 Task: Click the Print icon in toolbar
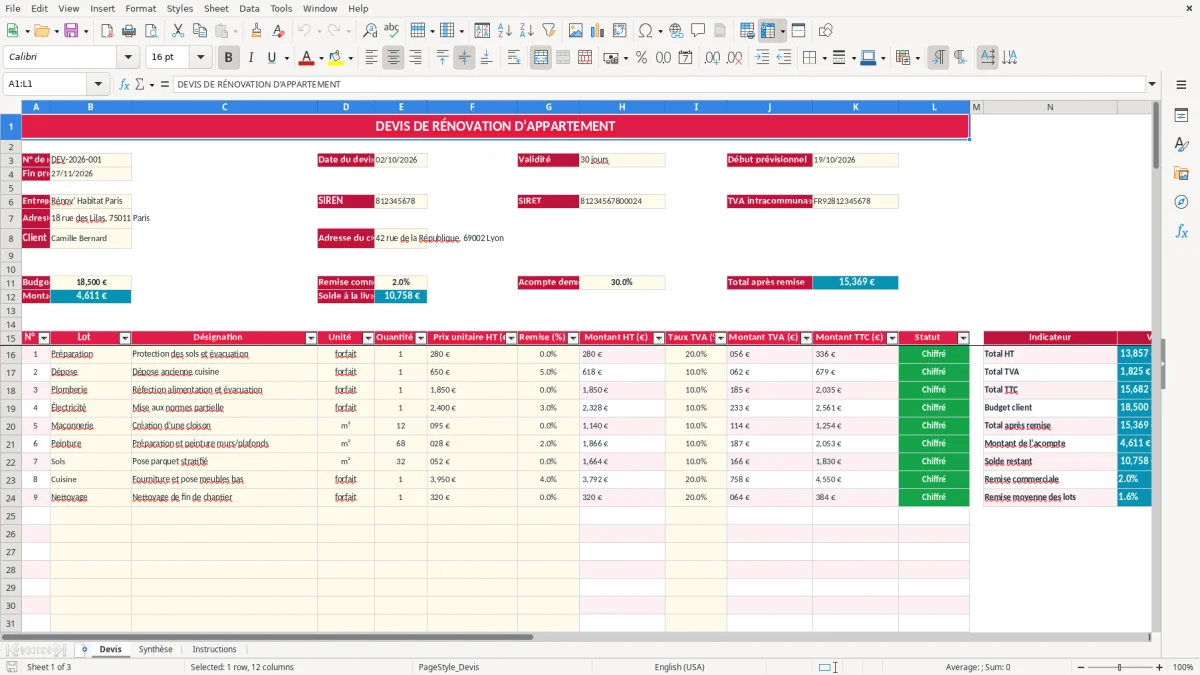click(x=129, y=31)
